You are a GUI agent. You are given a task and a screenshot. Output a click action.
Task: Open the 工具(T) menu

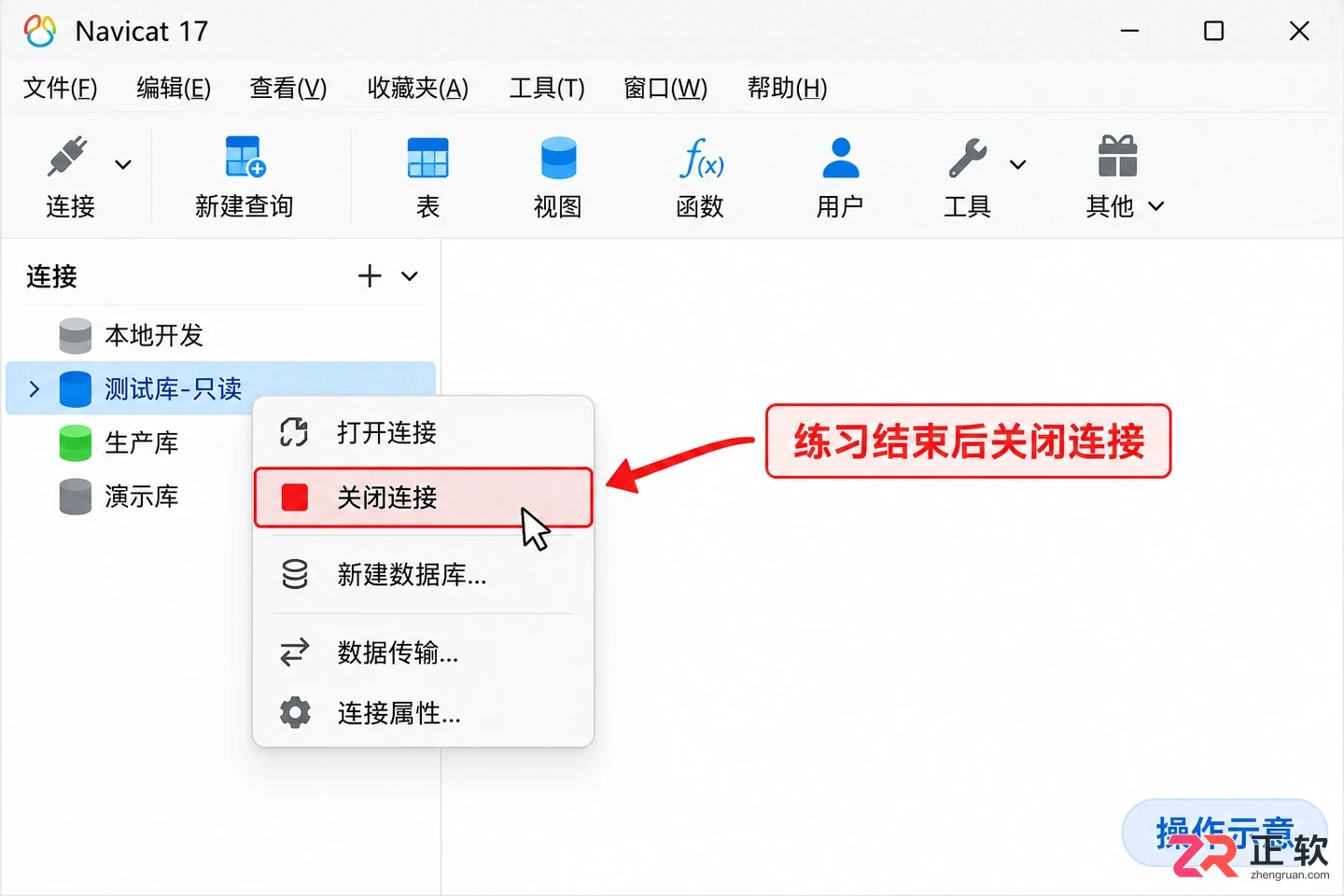pyautogui.click(x=547, y=88)
